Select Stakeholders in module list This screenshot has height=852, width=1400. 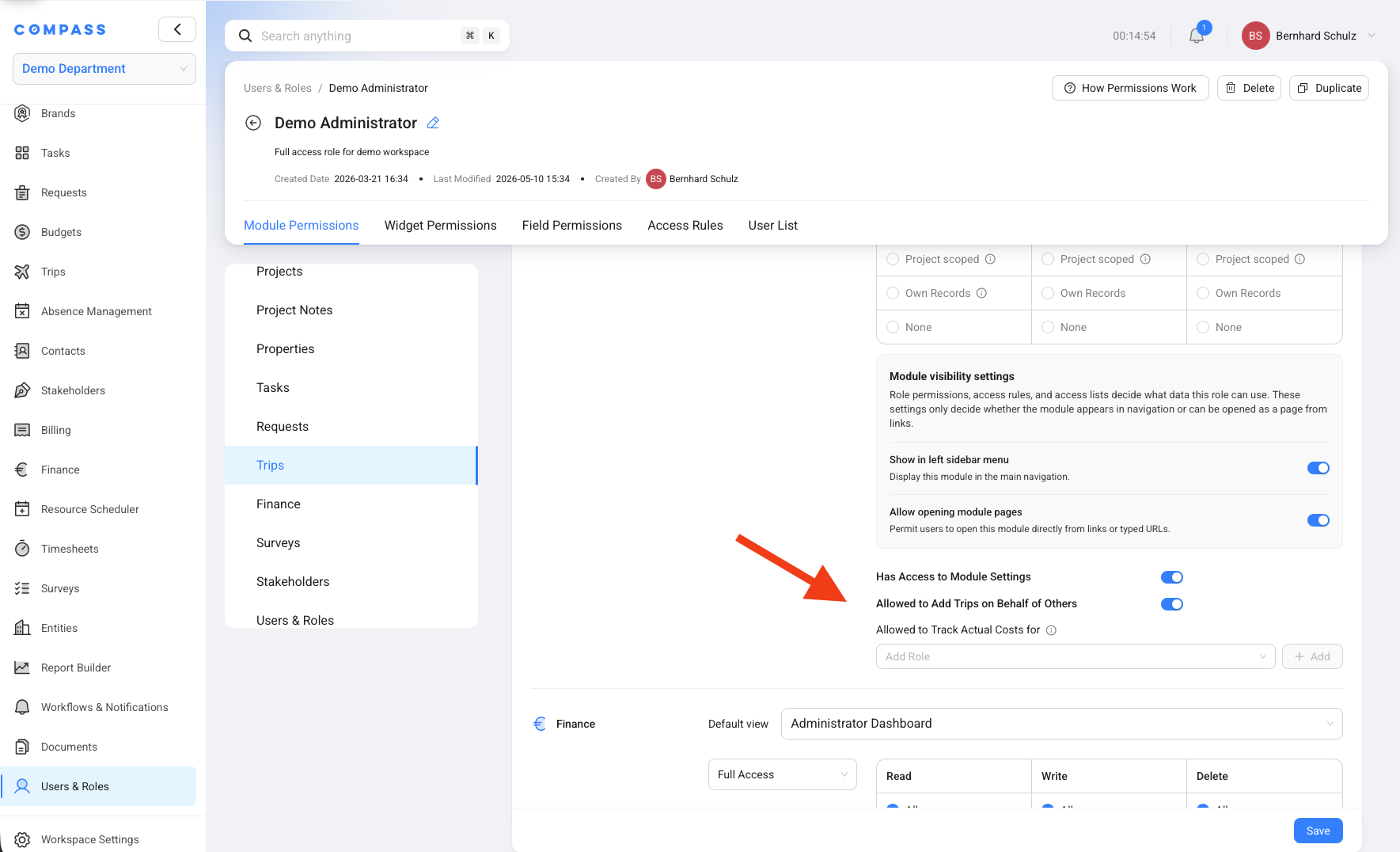pos(351,582)
